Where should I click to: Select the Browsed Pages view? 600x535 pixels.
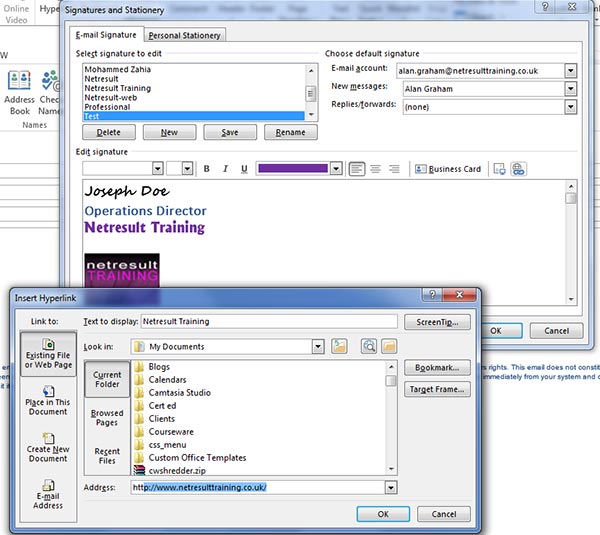(x=107, y=418)
